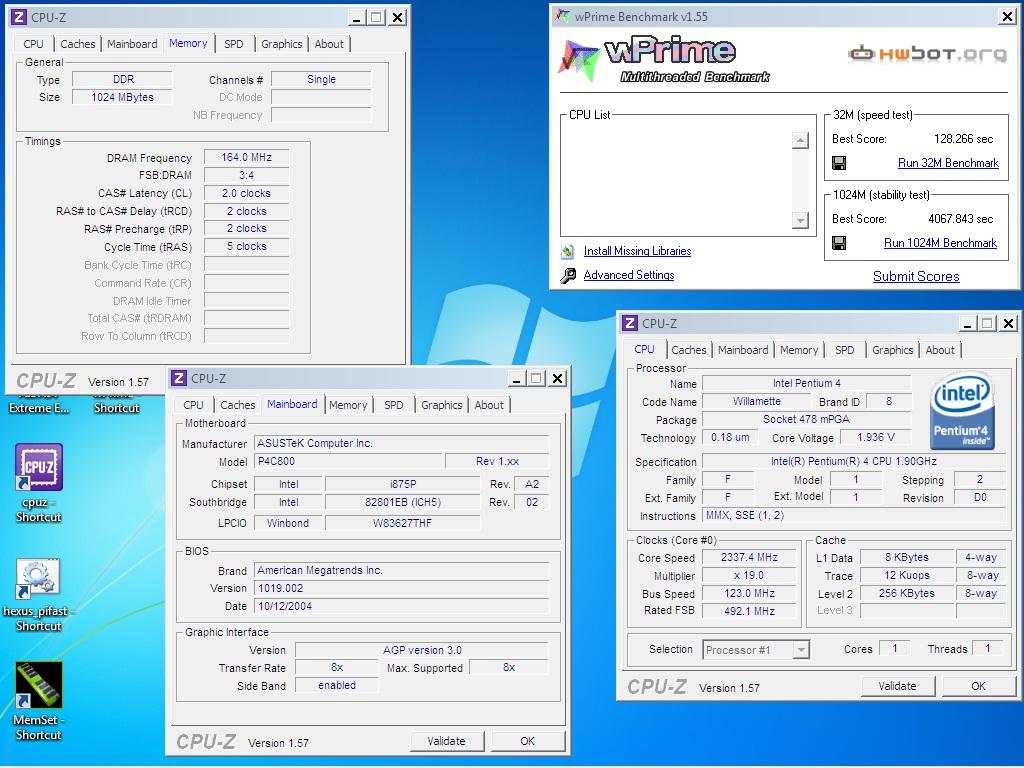
Task: Click CPU List scrollbar down arrow
Action: (x=800, y=220)
